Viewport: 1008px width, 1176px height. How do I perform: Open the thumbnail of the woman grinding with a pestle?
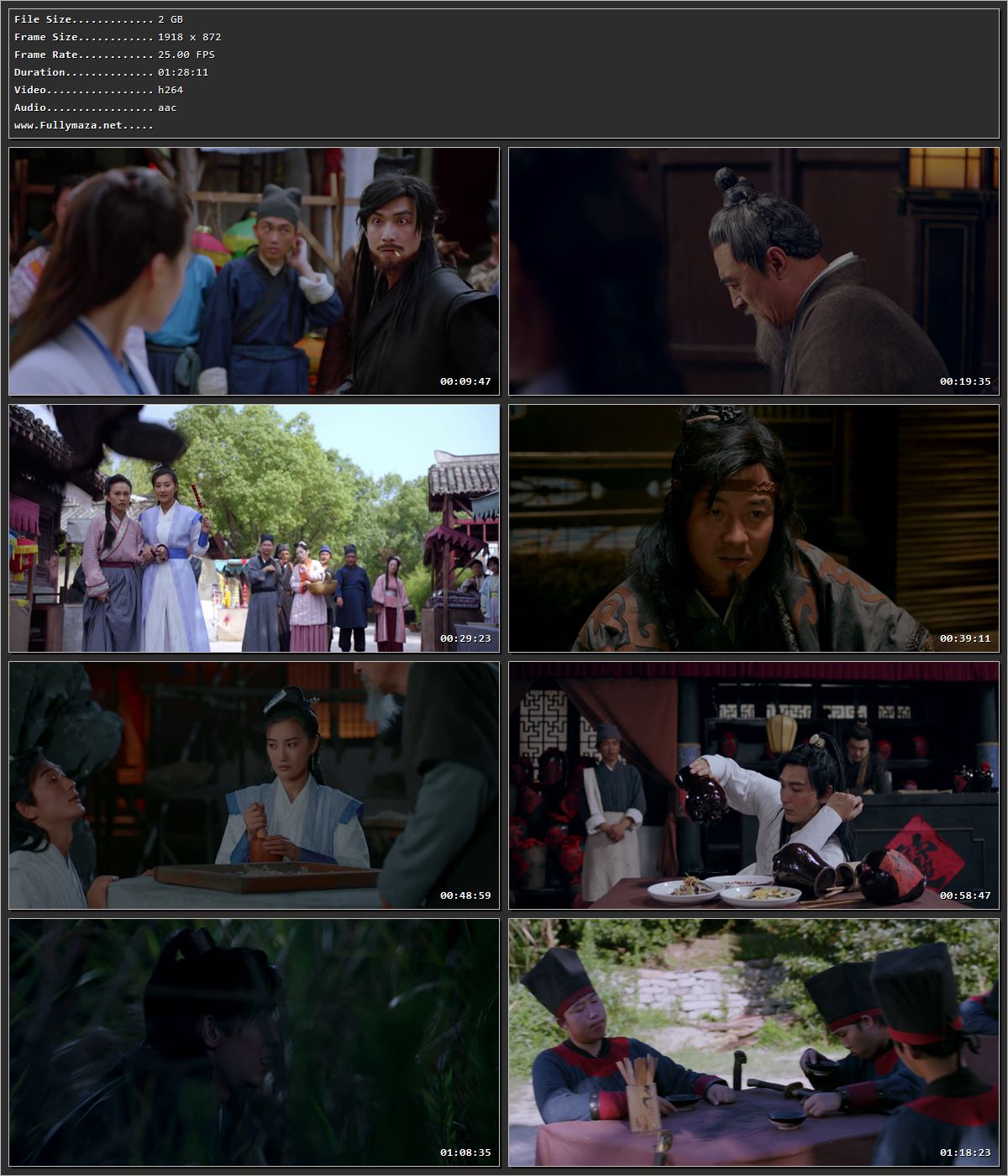pos(254,785)
